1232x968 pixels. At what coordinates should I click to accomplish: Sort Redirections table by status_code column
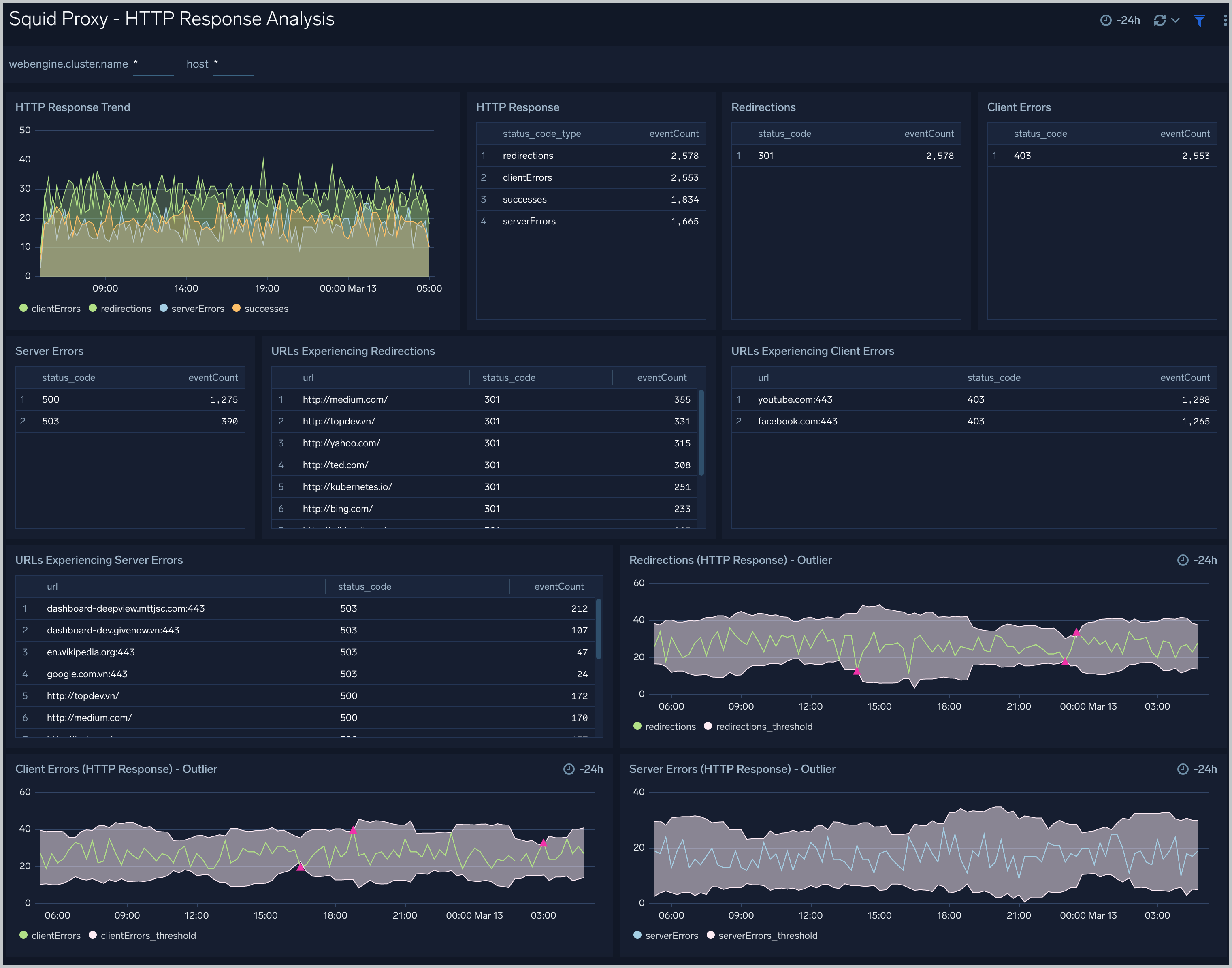coord(784,134)
